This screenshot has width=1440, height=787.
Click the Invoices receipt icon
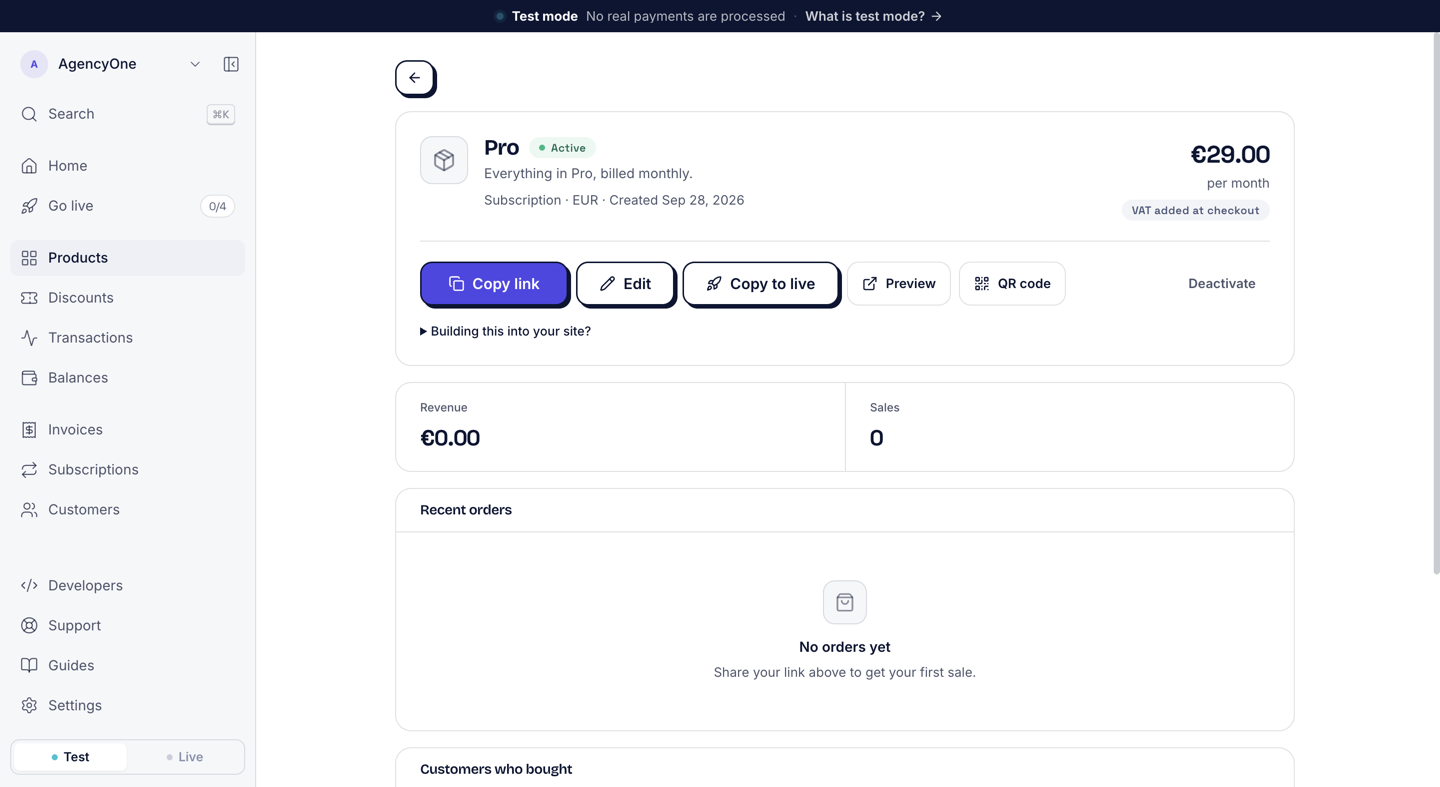[x=29, y=430]
